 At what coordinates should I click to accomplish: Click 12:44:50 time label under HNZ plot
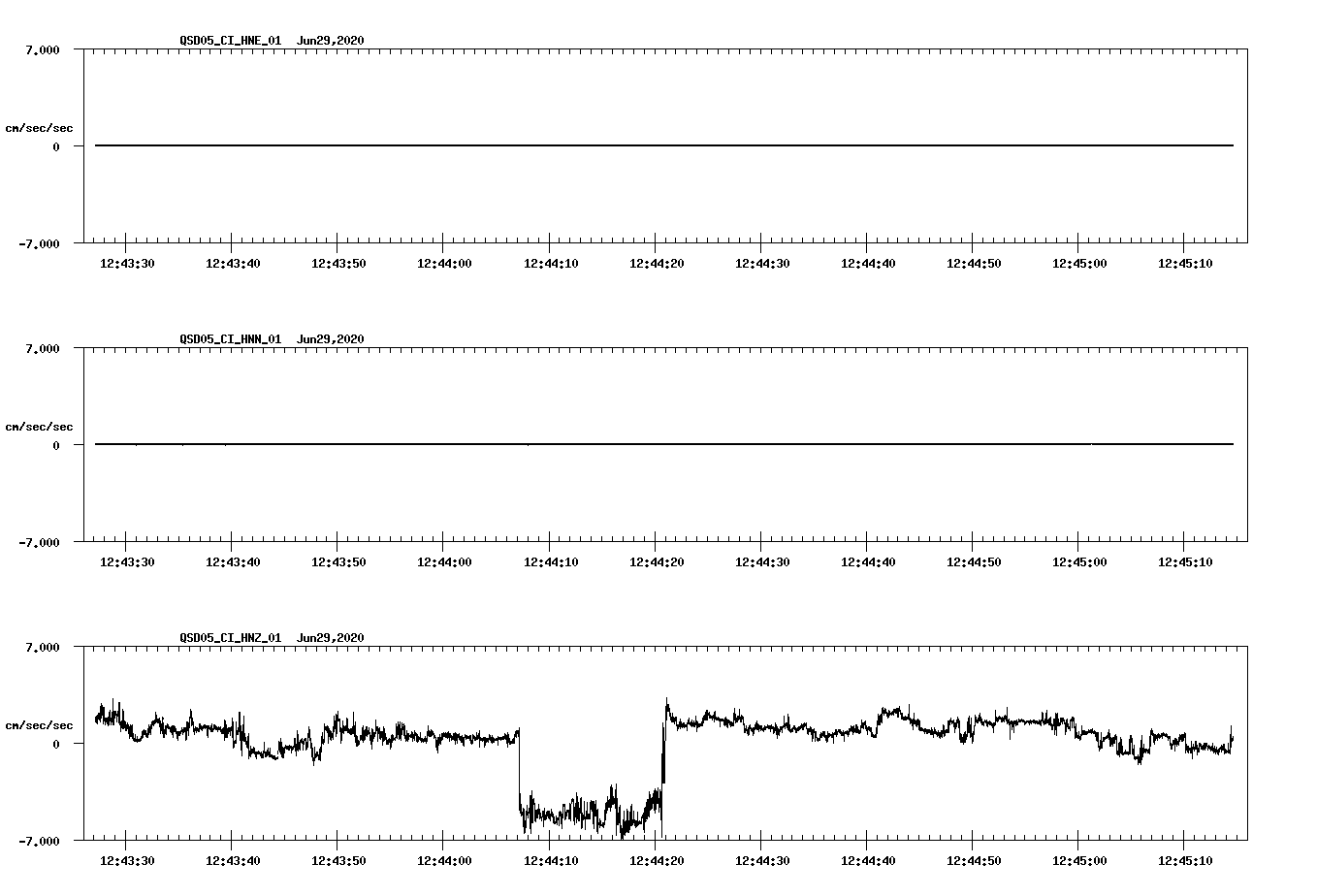click(974, 861)
